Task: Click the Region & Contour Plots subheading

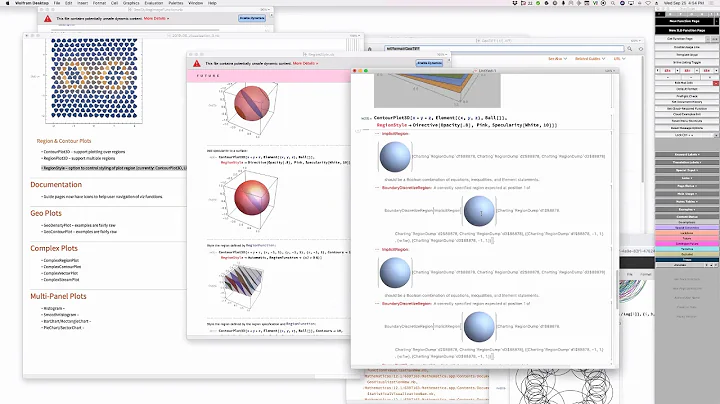Action: tap(64, 141)
